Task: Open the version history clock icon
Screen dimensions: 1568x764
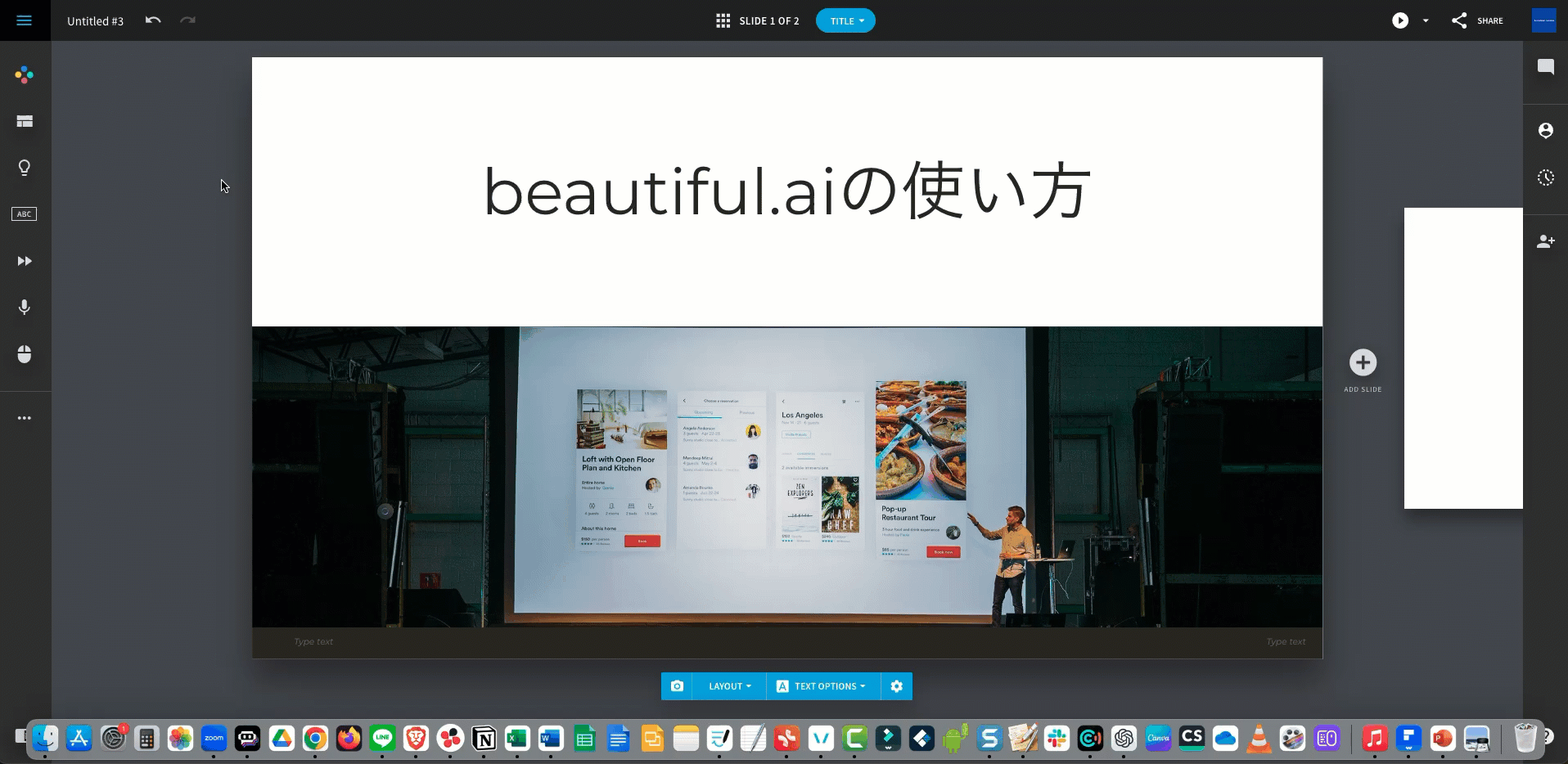Action: point(1545,178)
